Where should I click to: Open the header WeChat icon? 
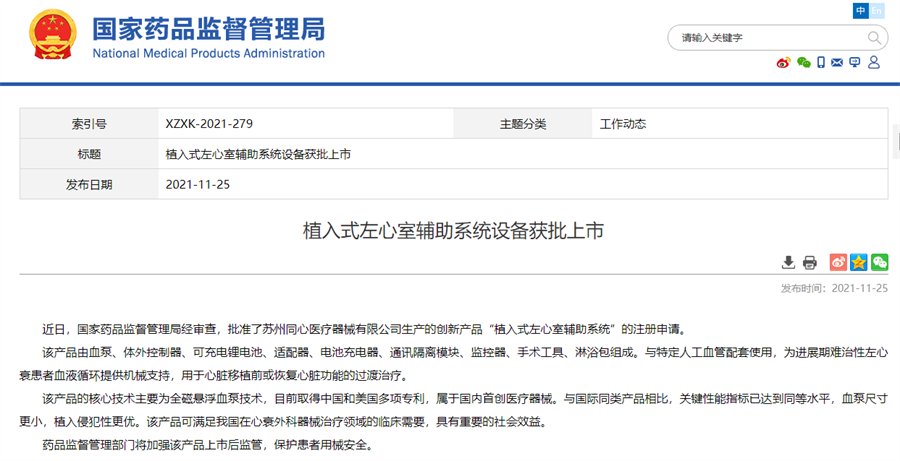click(803, 62)
